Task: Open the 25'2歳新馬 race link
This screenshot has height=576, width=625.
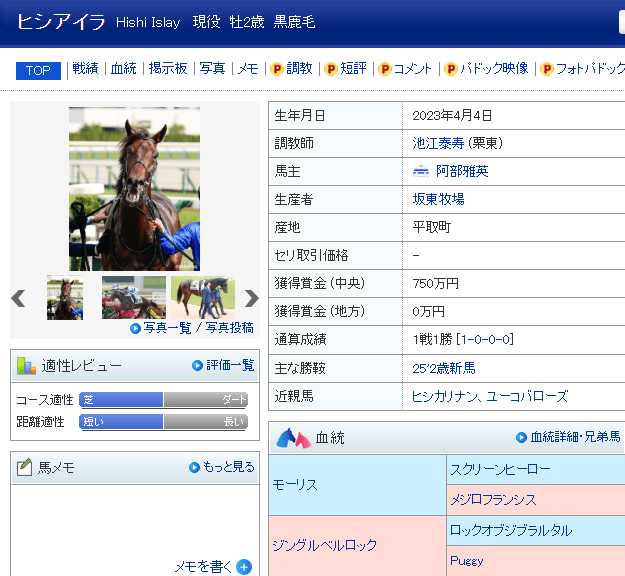Action: (x=444, y=368)
